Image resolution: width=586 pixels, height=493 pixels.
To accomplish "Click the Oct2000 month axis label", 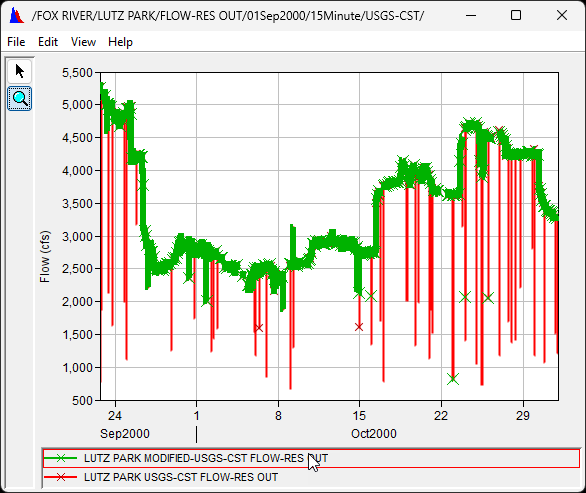I will [374, 434].
